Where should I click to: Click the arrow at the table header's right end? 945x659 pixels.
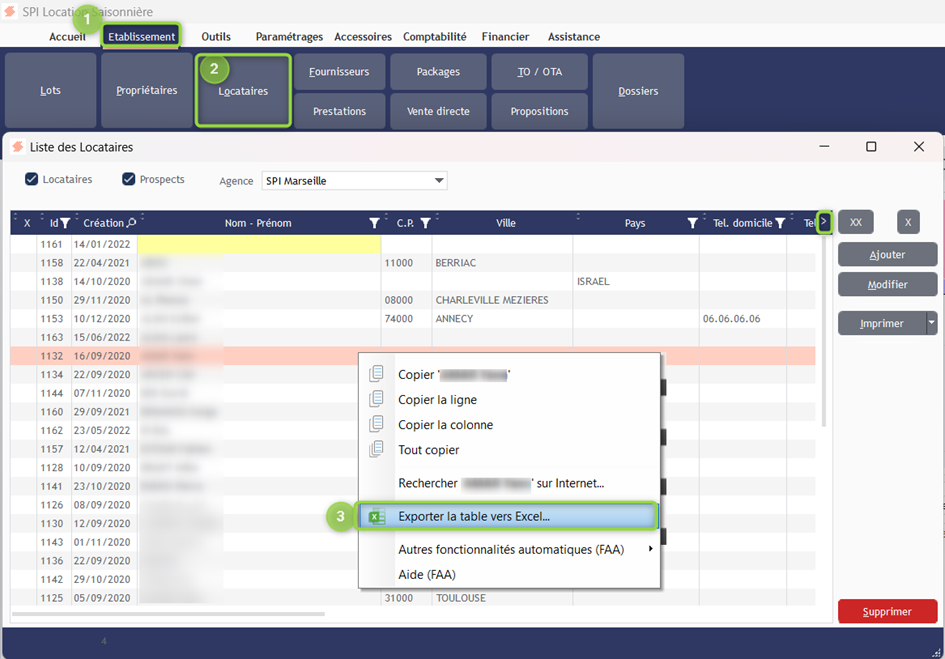(824, 222)
